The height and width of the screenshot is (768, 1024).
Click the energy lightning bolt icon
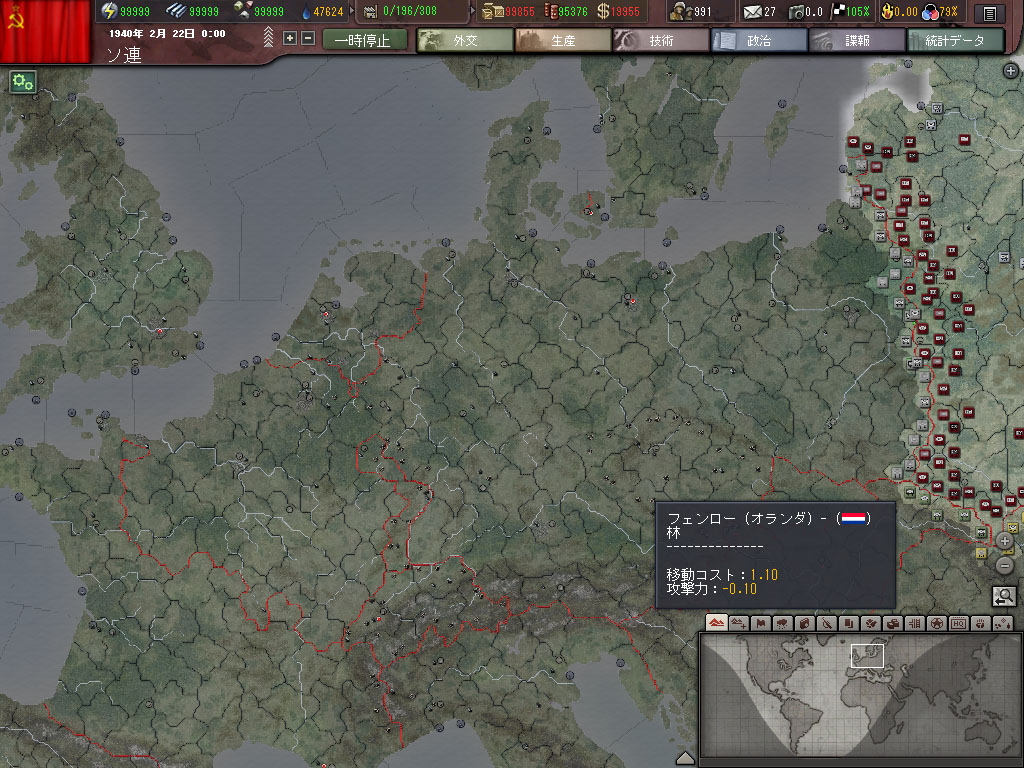pyautogui.click(x=109, y=11)
